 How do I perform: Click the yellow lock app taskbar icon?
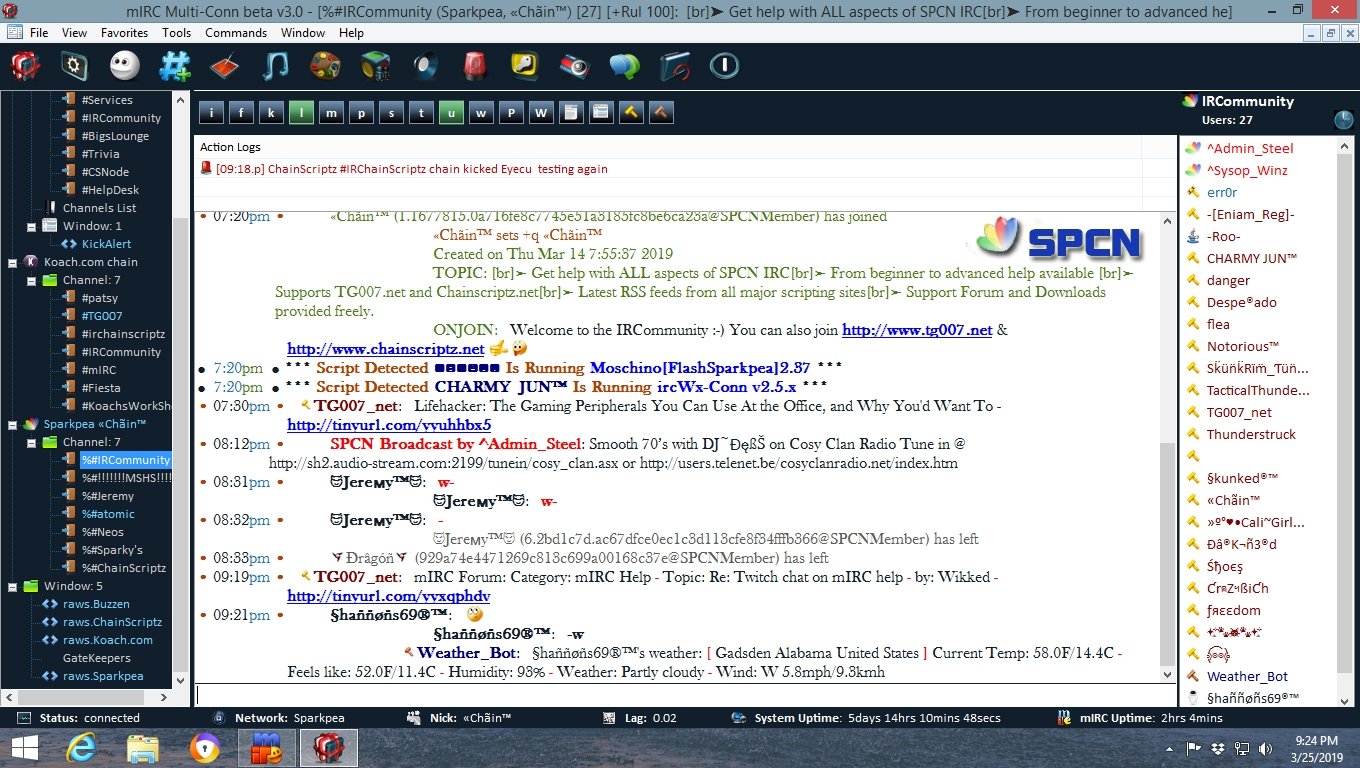point(205,747)
